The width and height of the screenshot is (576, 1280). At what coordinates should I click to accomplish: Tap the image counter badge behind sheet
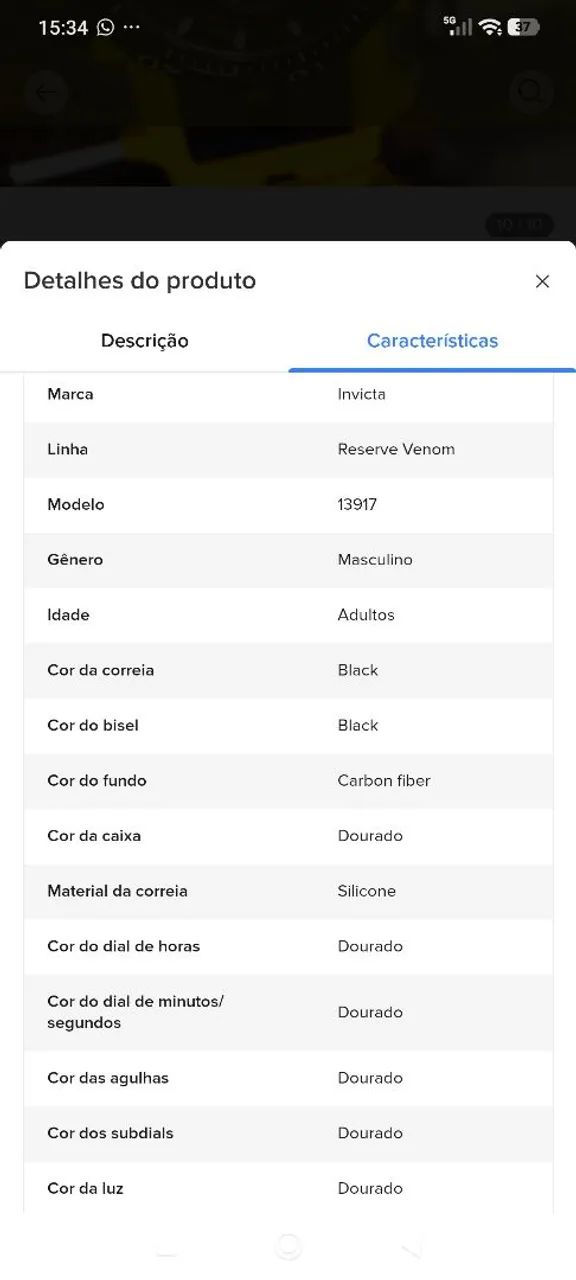pos(519,224)
